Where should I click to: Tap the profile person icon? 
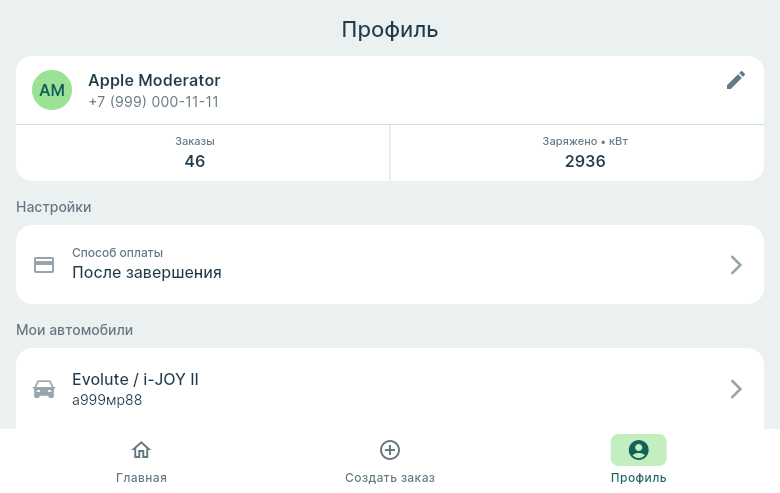click(x=638, y=450)
